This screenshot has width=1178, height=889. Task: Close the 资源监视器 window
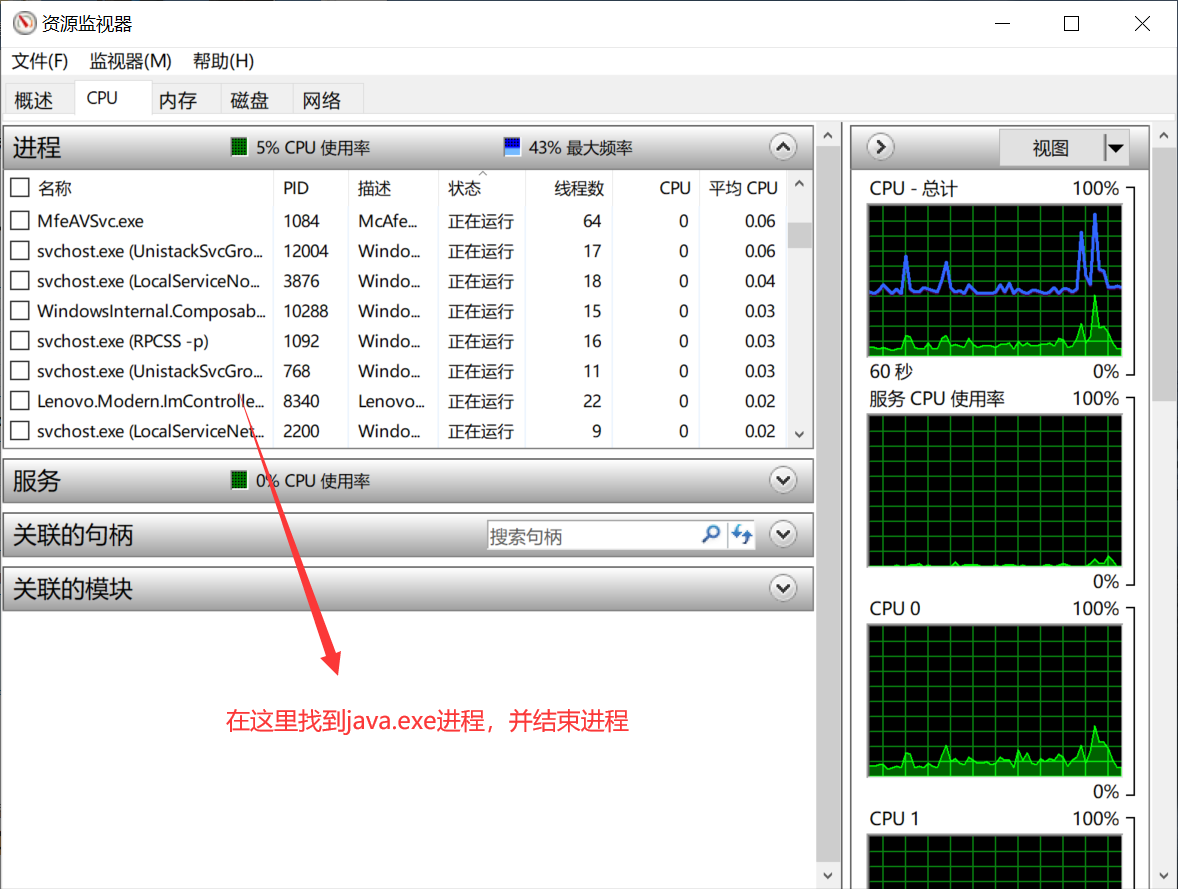point(1142,23)
